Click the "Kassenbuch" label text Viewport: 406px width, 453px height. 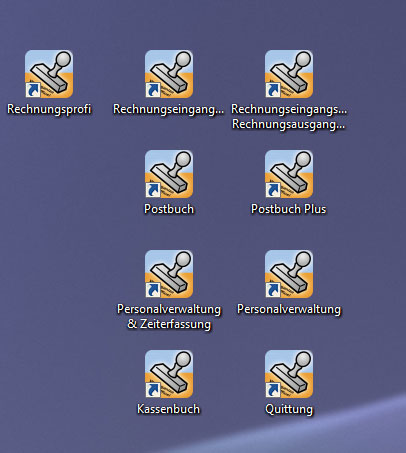169,409
